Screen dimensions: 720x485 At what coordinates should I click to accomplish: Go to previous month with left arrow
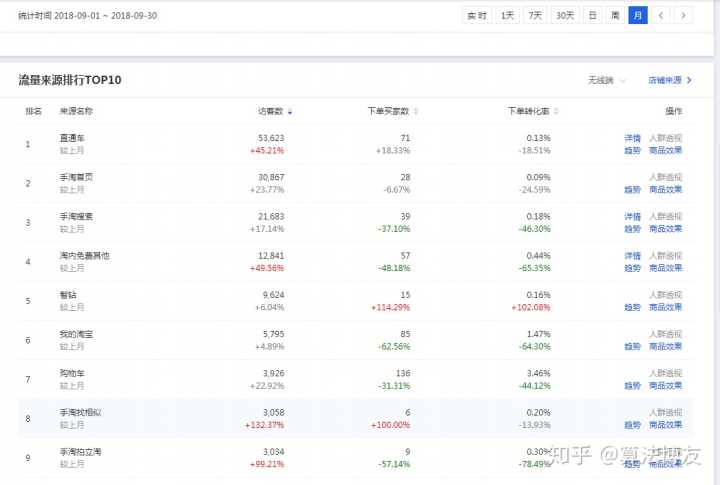coord(660,15)
